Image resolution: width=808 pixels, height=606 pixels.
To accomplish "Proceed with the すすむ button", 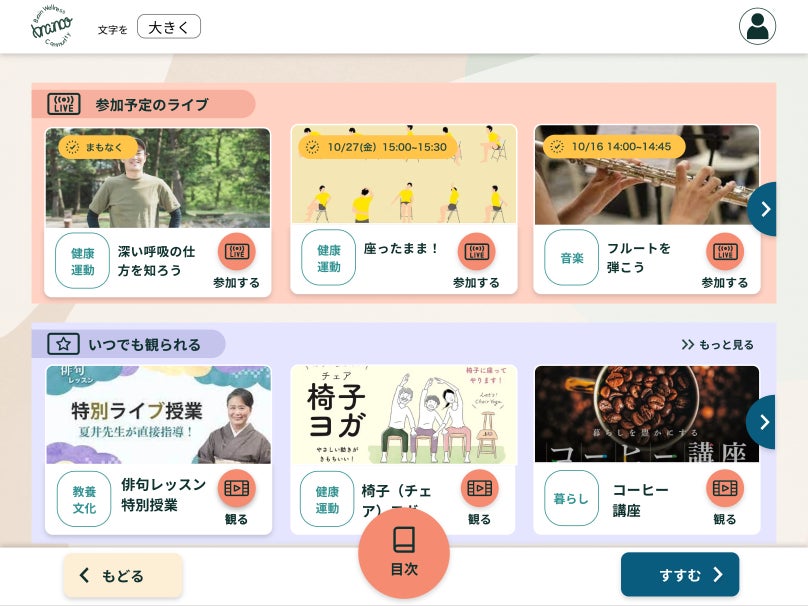I will coord(680,575).
